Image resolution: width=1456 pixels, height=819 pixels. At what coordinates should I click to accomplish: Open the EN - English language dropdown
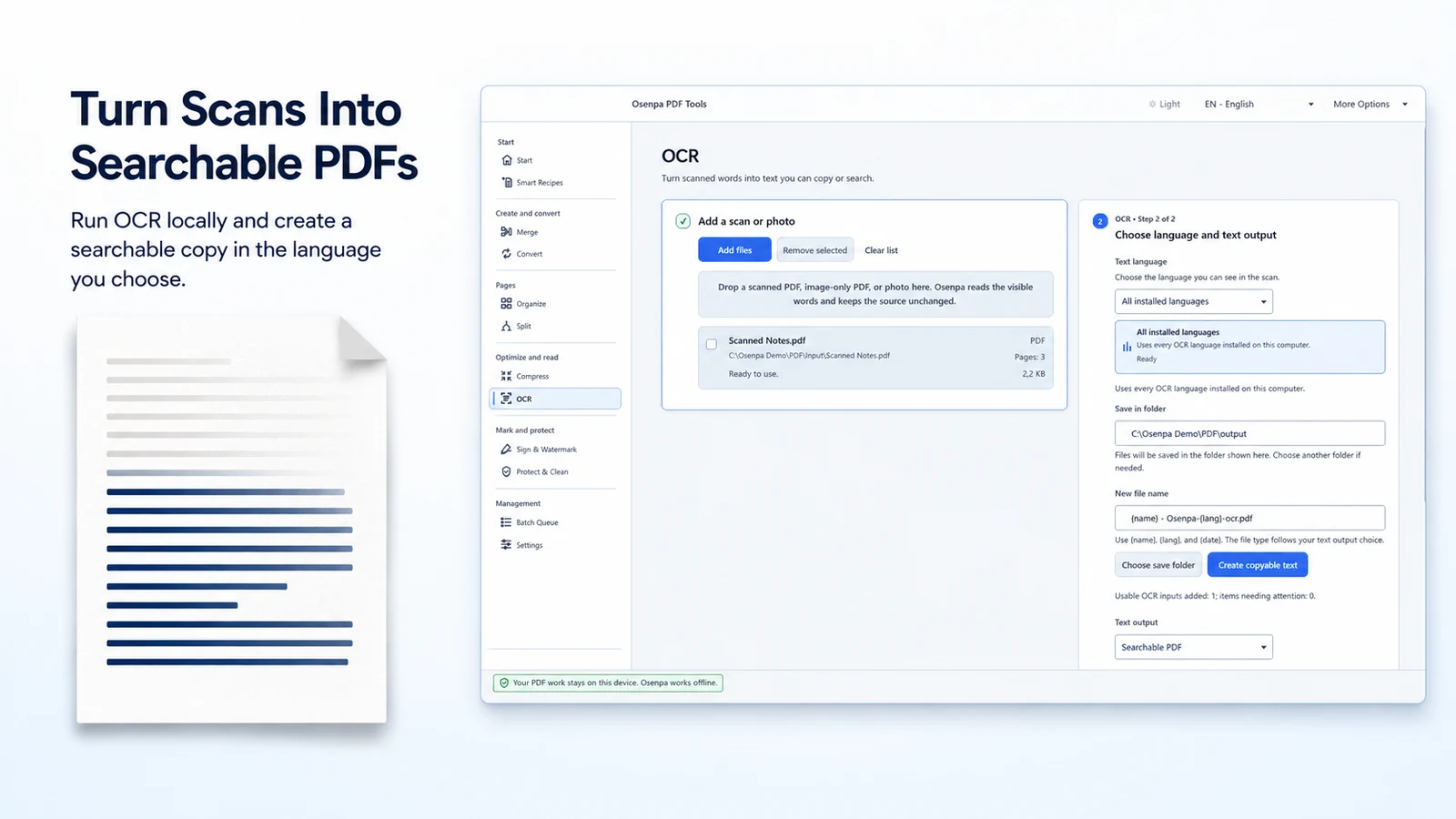tap(1259, 104)
